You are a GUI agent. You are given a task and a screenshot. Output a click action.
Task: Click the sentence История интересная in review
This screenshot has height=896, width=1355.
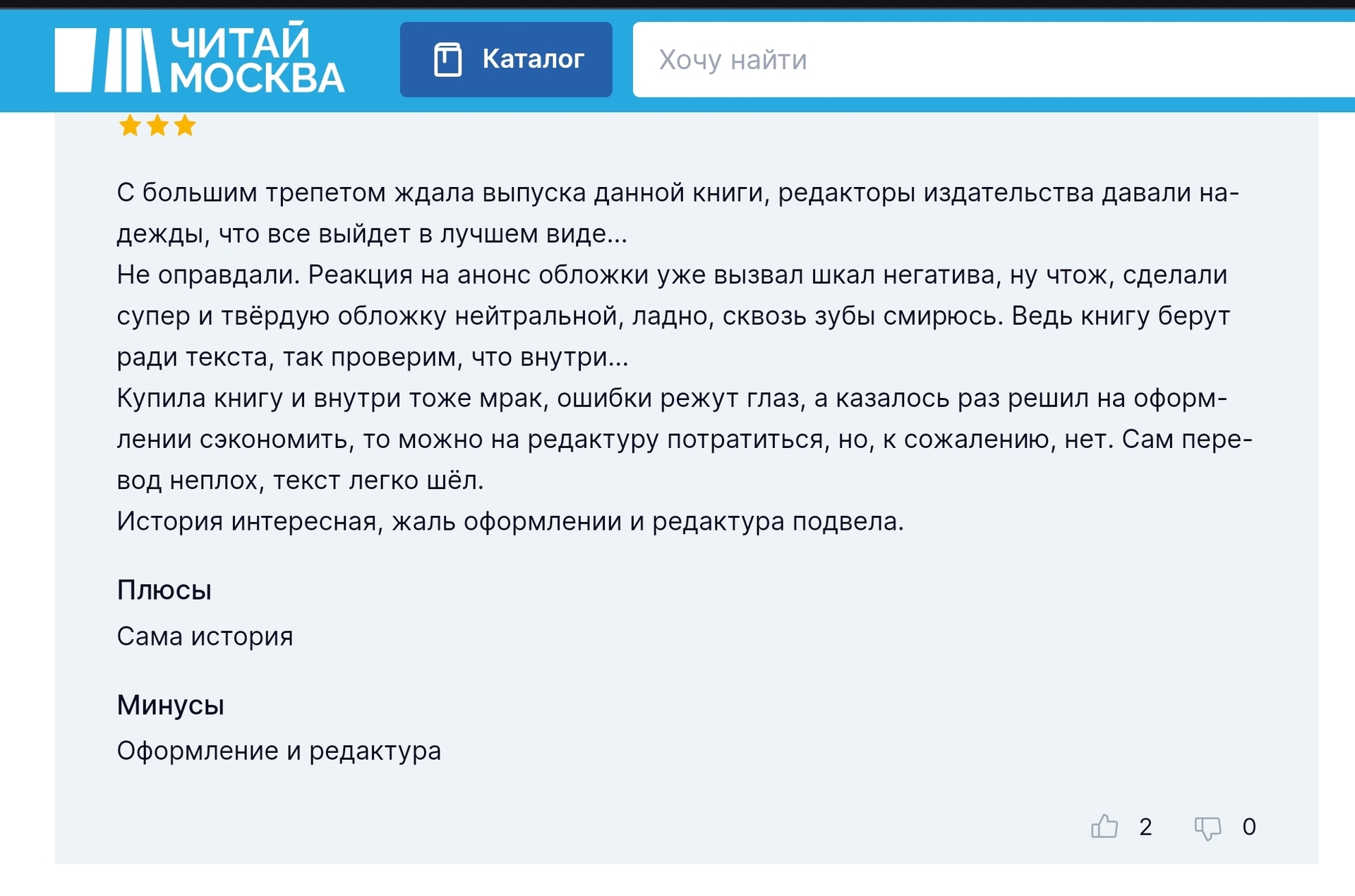(510, 521)
